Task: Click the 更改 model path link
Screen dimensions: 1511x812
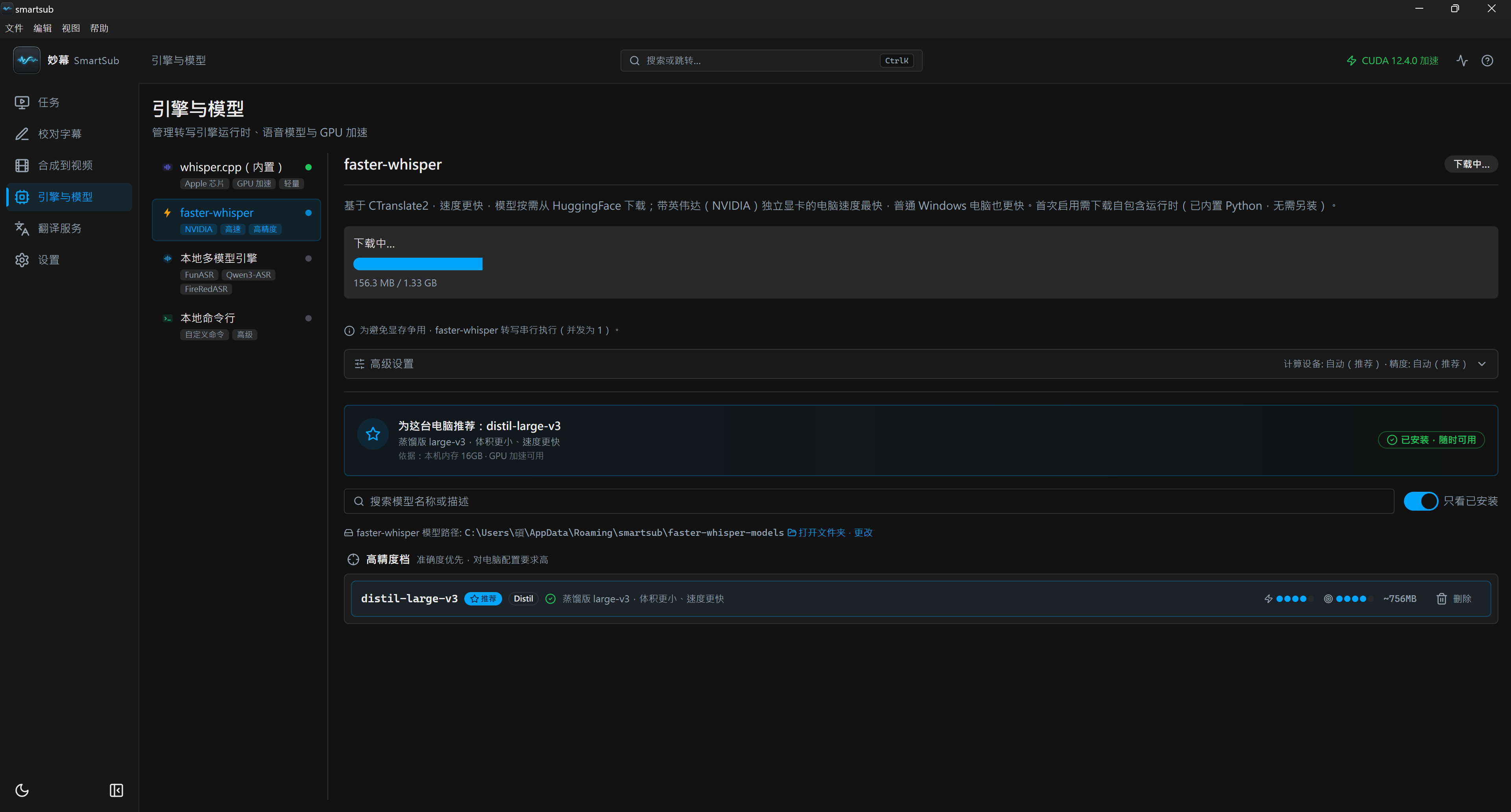Action: tap(863, 532)
